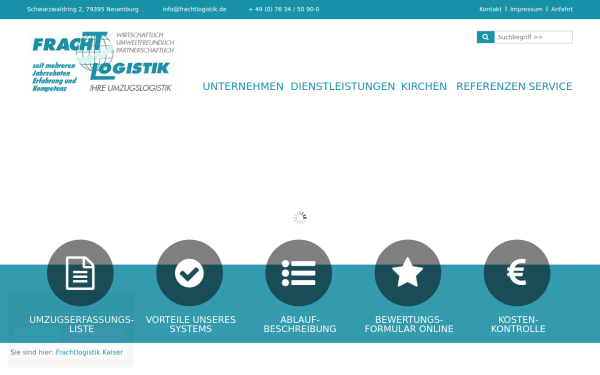Click the search magnifier icon button
This screenshot has height=375, width=600.
pyautogui.click(x=485, y=37)
